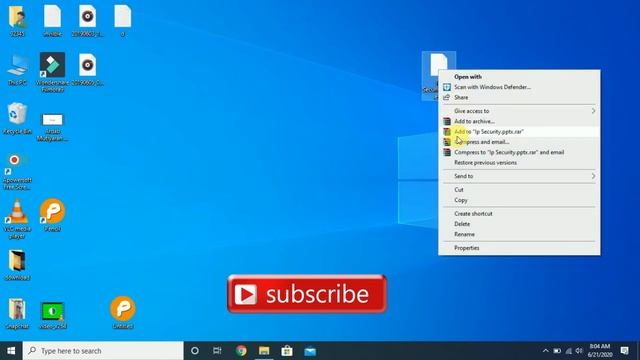Open the taskbar clock and date
The width and height of the screenshot is (640, 360).
click(600, 351)
